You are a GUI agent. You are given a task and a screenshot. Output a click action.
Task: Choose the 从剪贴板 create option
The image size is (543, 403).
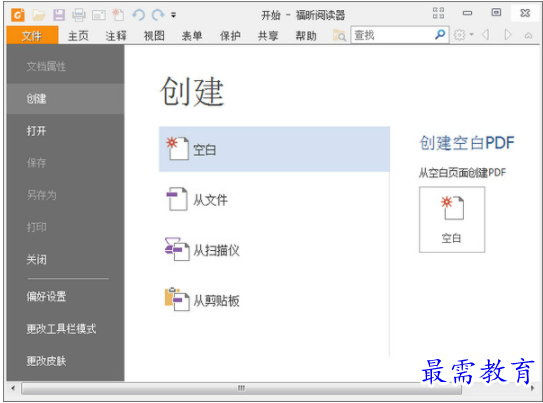(x=274, y=300)
